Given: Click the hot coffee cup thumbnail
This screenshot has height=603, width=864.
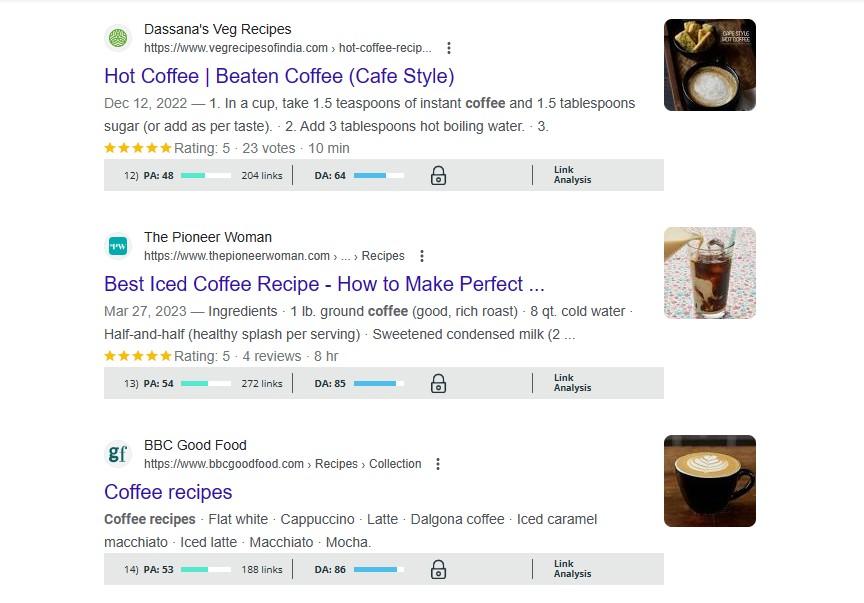Looking at the screenshot, I should click(x=710, y=65).
